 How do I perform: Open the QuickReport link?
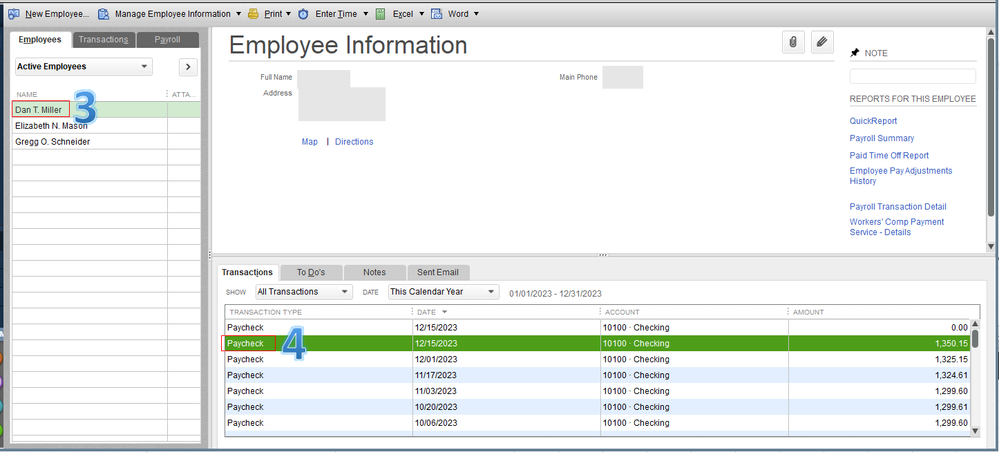pyautogui.click(x=873, y=121)
